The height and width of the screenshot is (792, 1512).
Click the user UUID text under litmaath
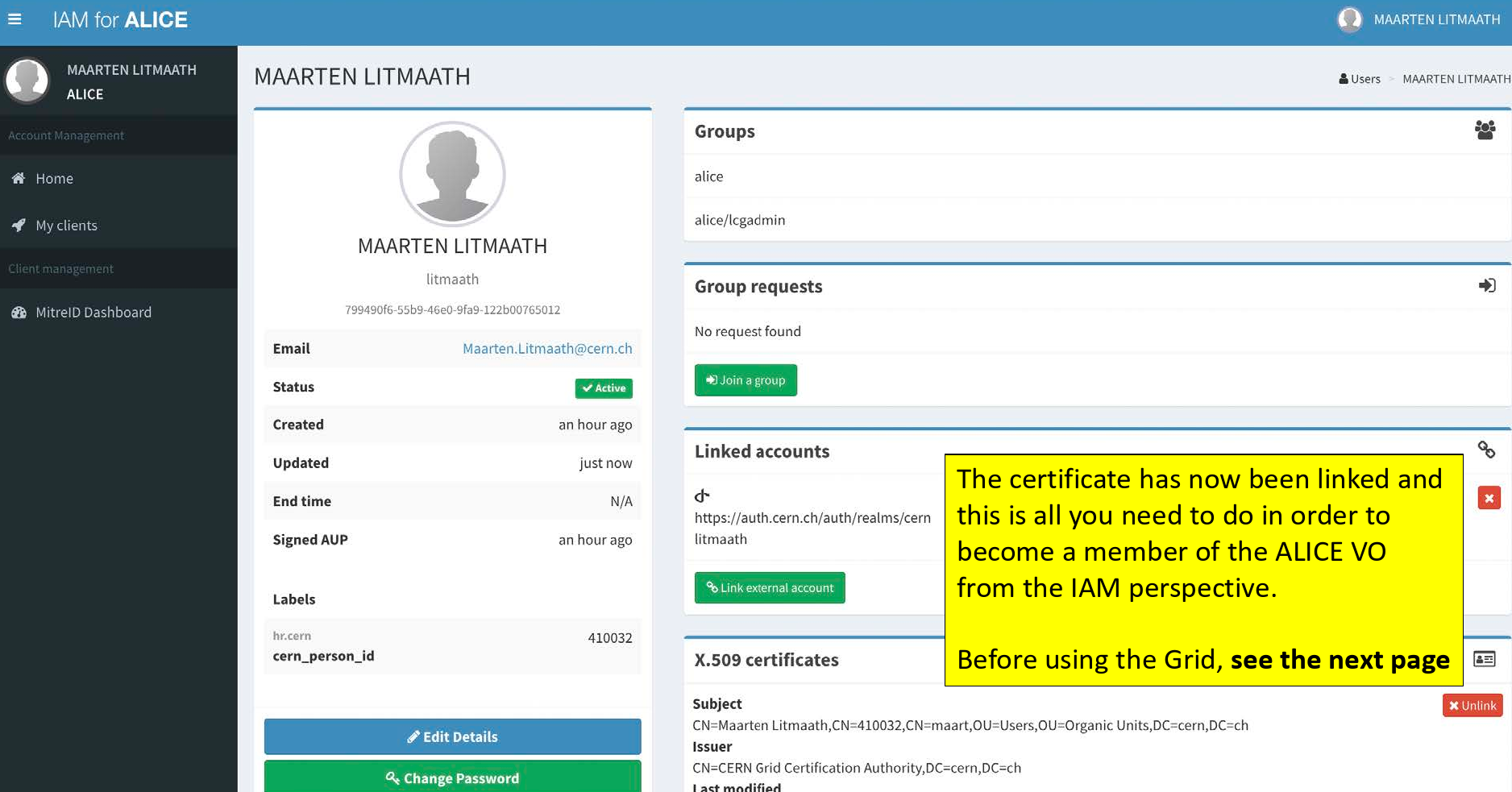(452, 310)
